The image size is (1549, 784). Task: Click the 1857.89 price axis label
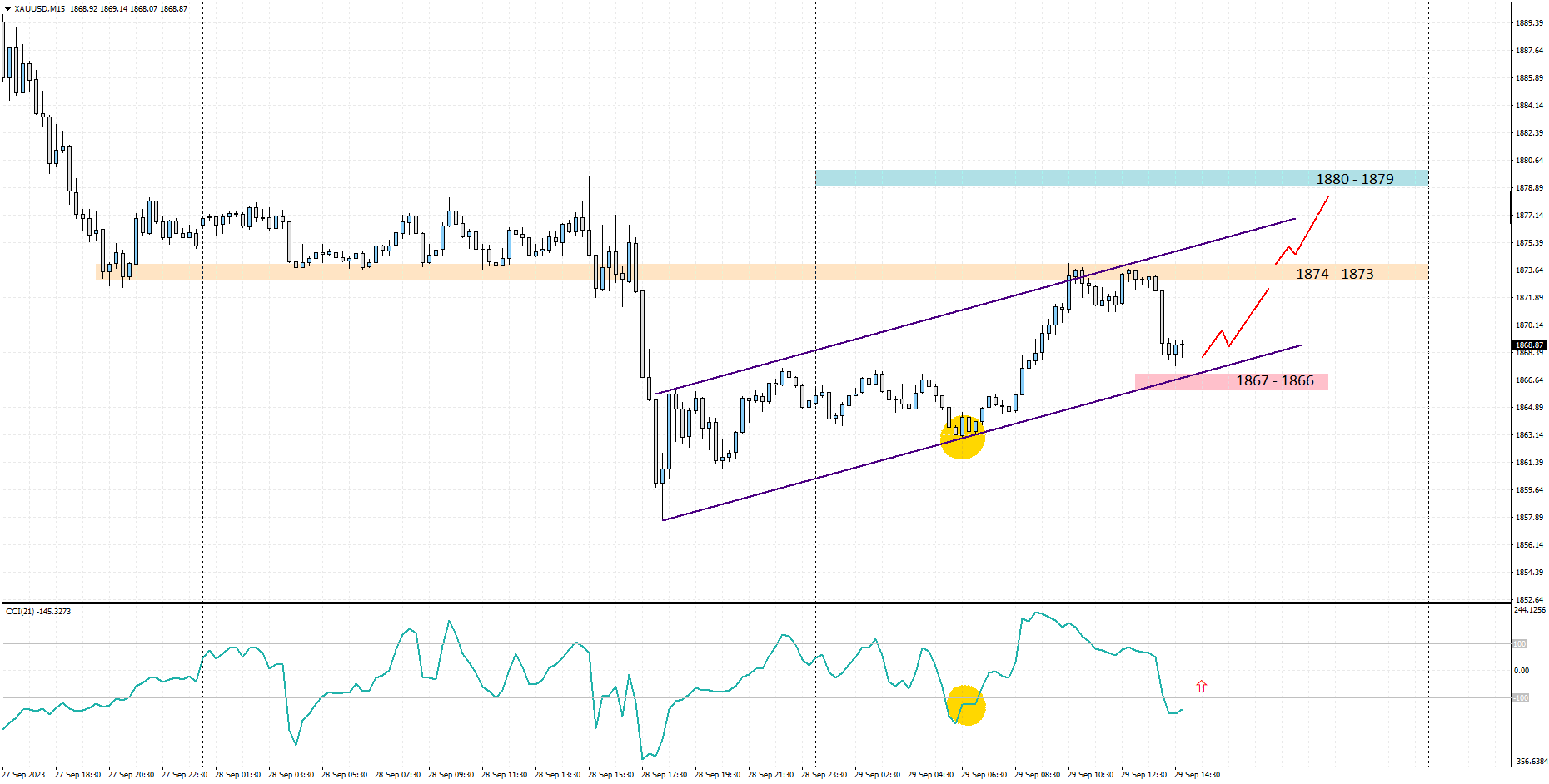pyautogui.click(x=1529, y=518)
